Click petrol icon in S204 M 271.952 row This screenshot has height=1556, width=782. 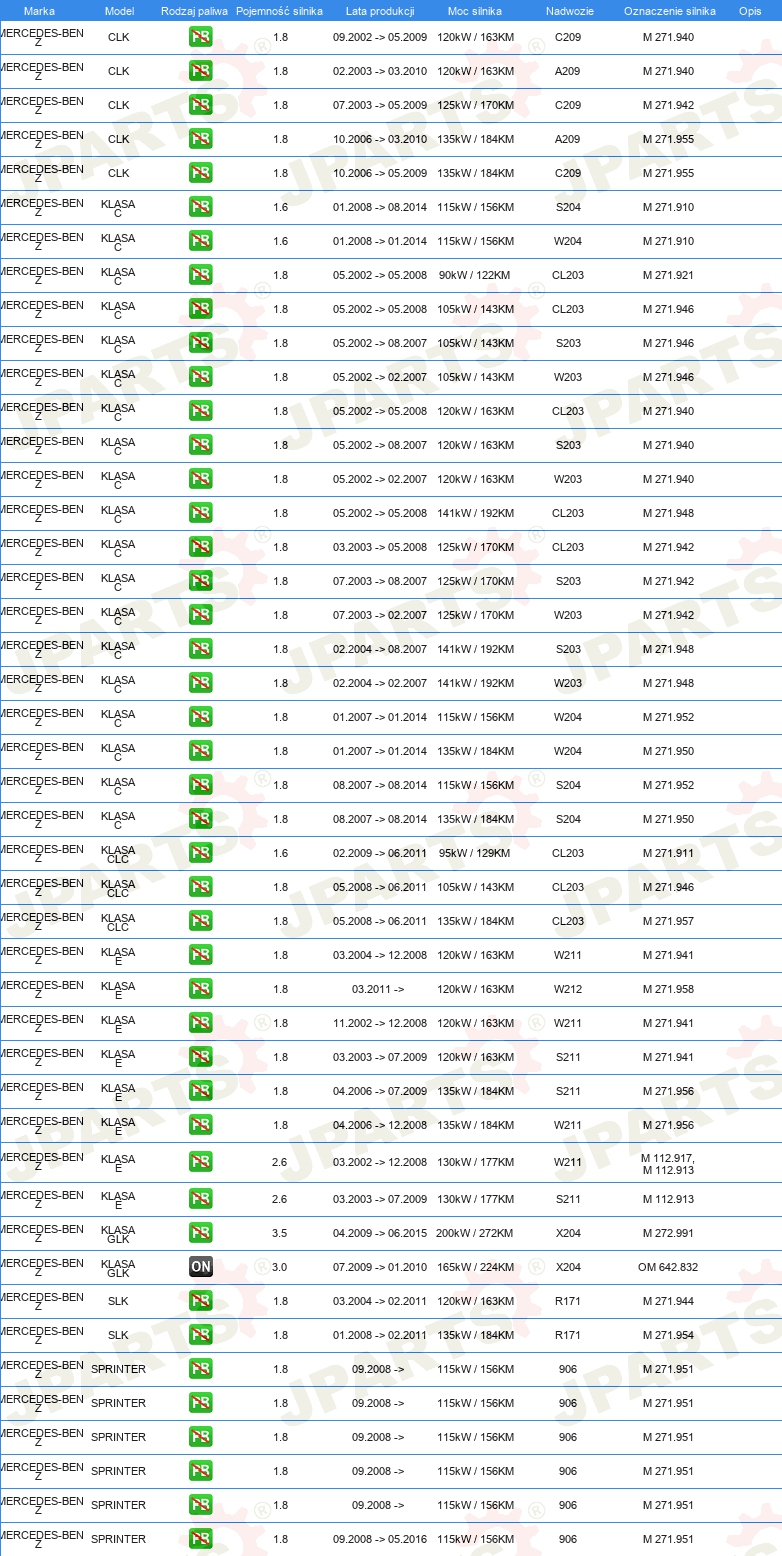coord(200,785)
